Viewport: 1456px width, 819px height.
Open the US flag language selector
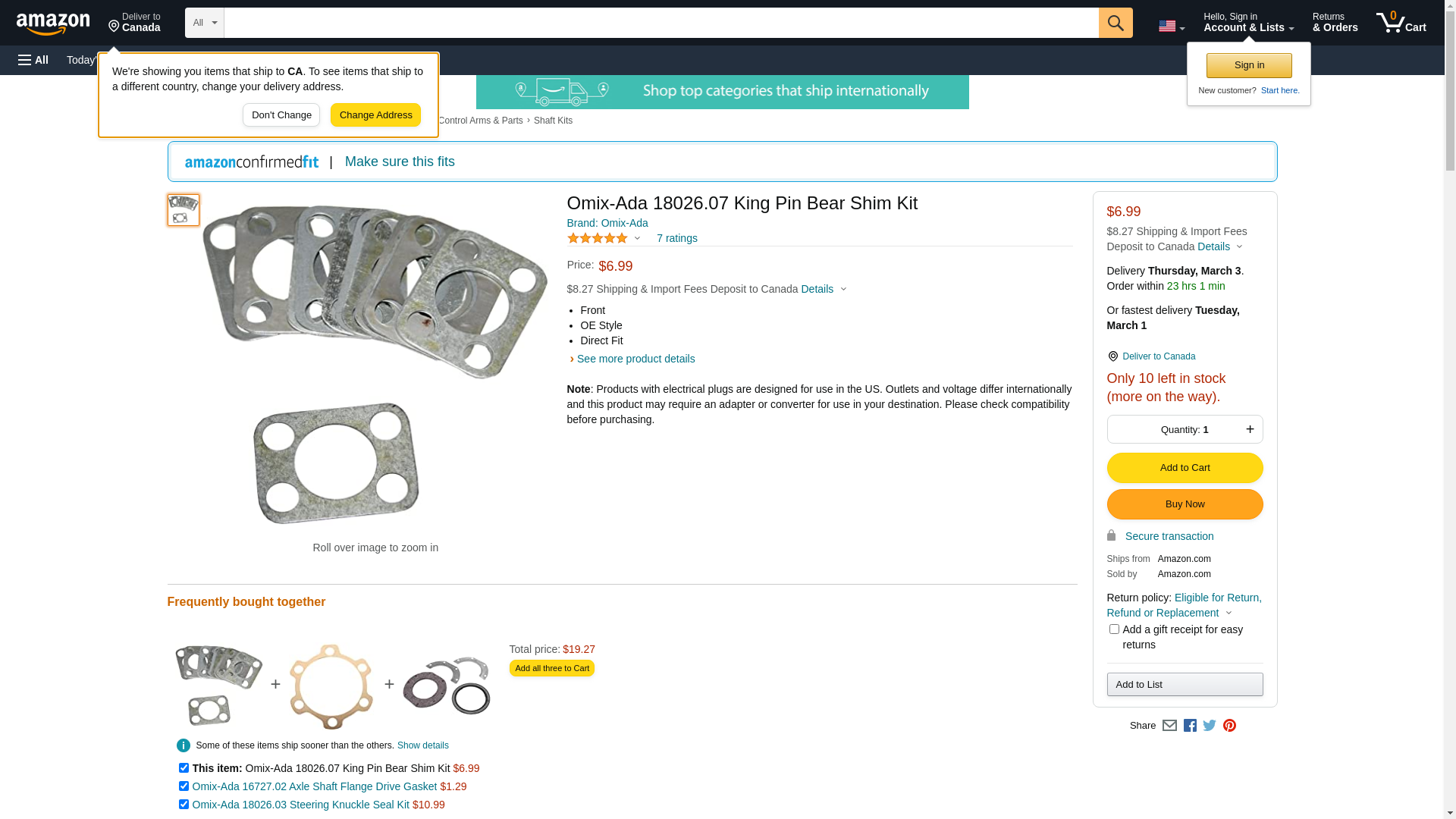pyautogui.click(x=1171, y=27)
